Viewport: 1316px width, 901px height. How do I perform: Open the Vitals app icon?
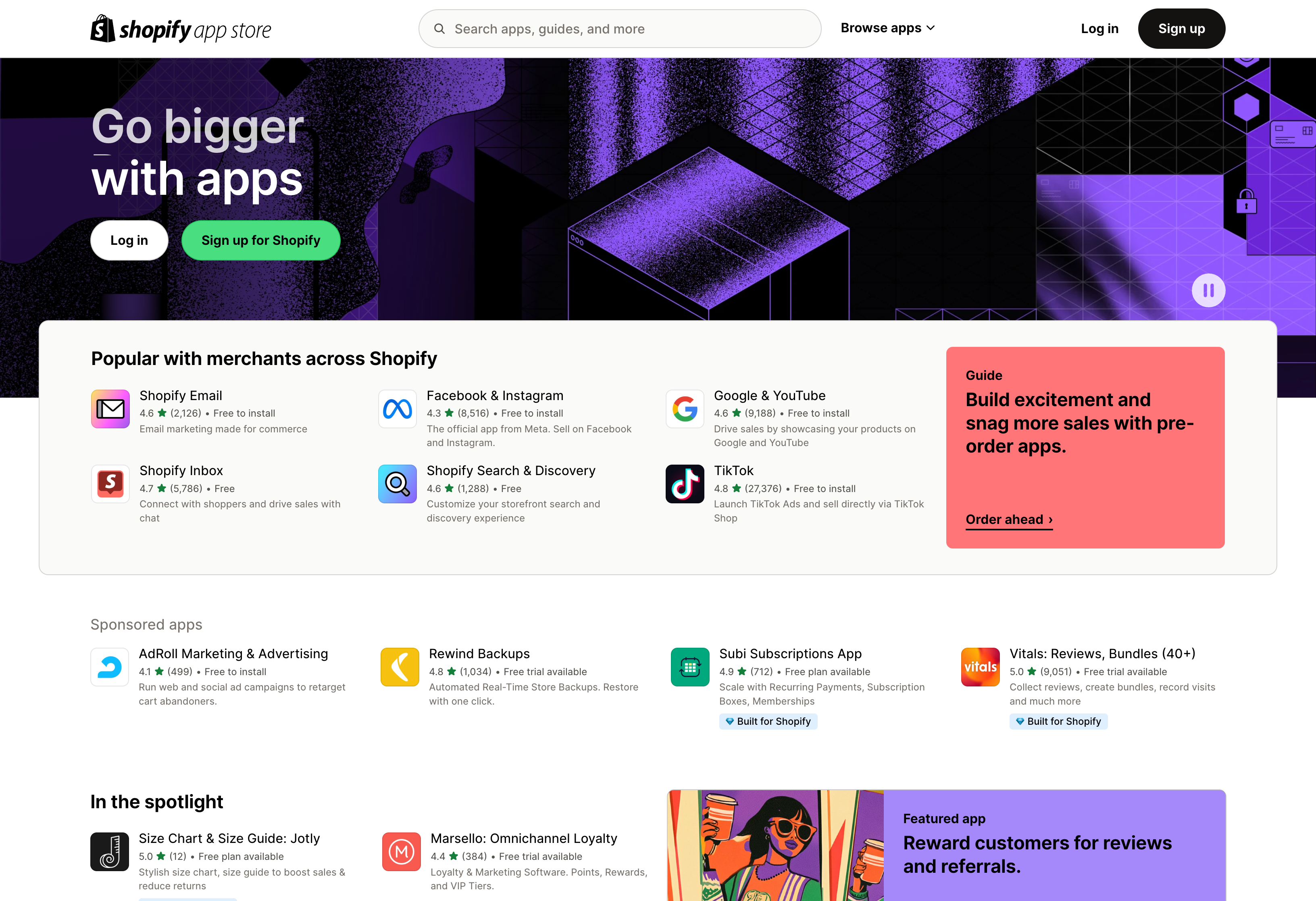(980, 667)
